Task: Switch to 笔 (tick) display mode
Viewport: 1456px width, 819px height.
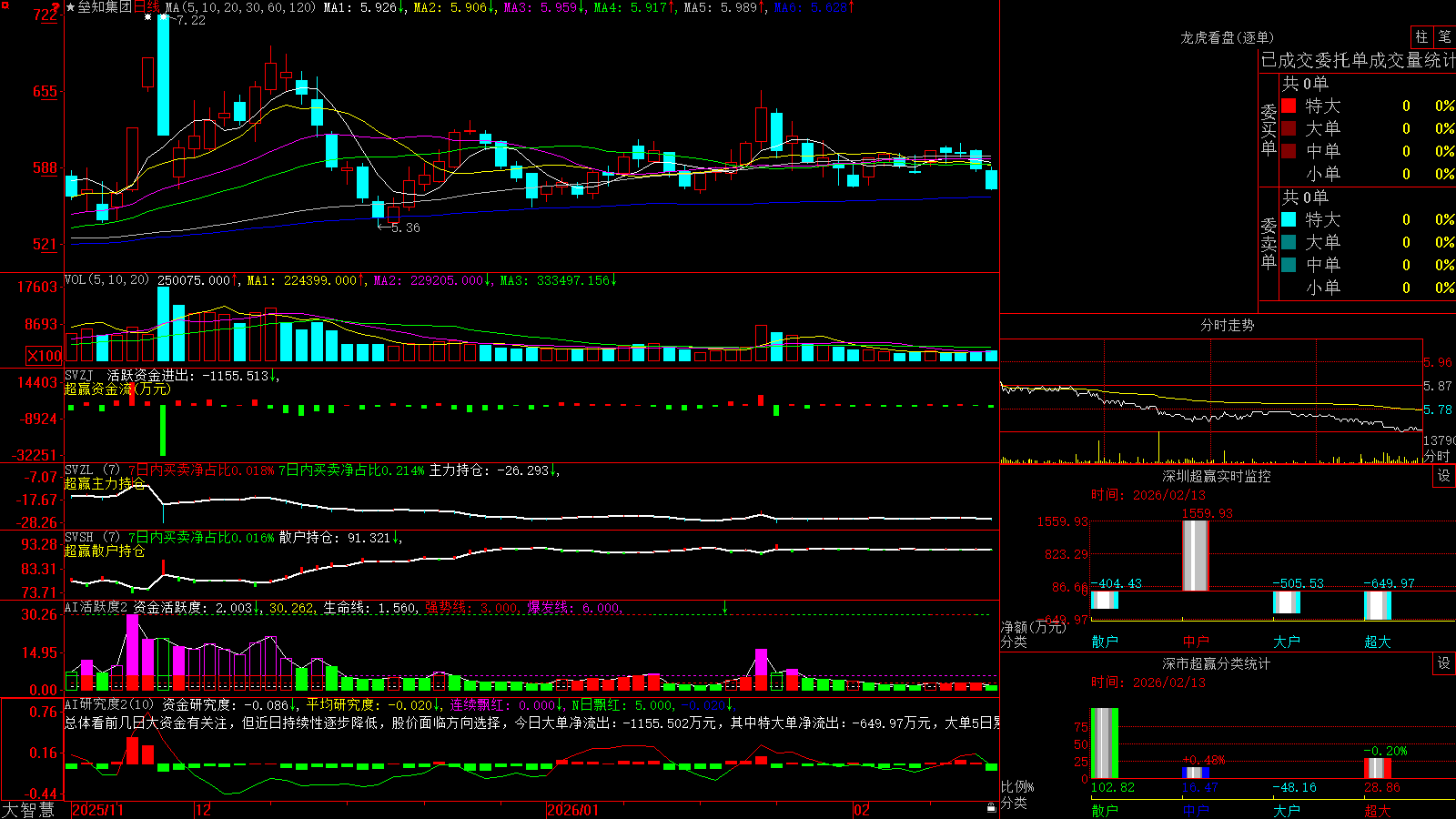Action: tap(1444, 36)
